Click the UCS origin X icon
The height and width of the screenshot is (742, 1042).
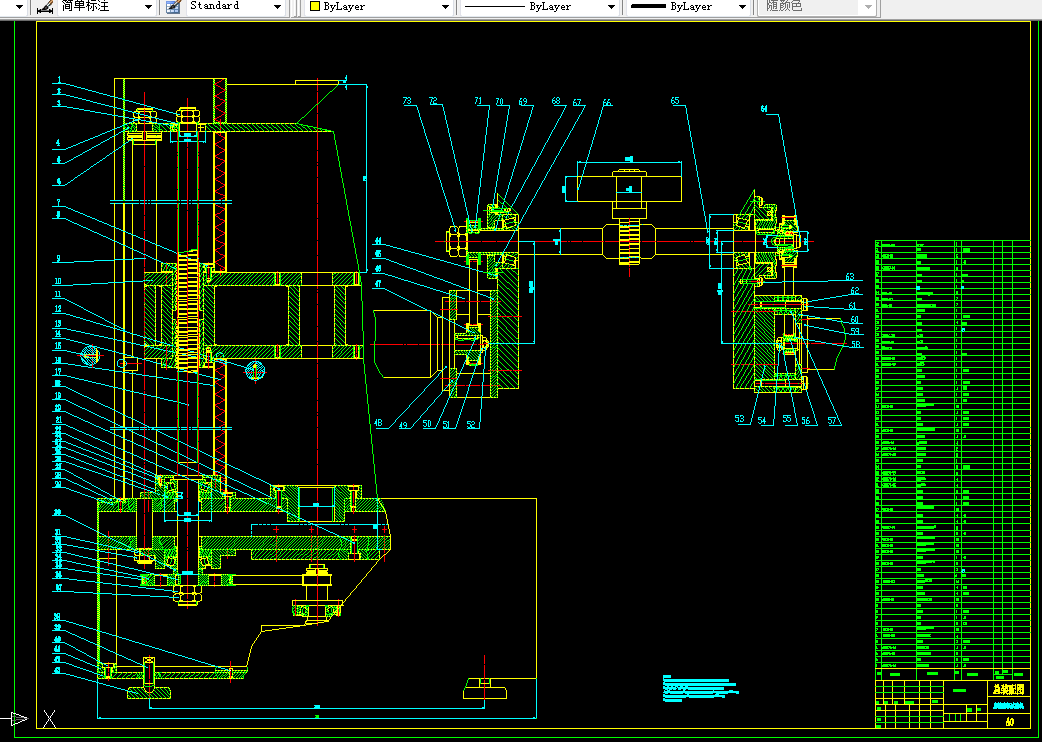[49, 718]
